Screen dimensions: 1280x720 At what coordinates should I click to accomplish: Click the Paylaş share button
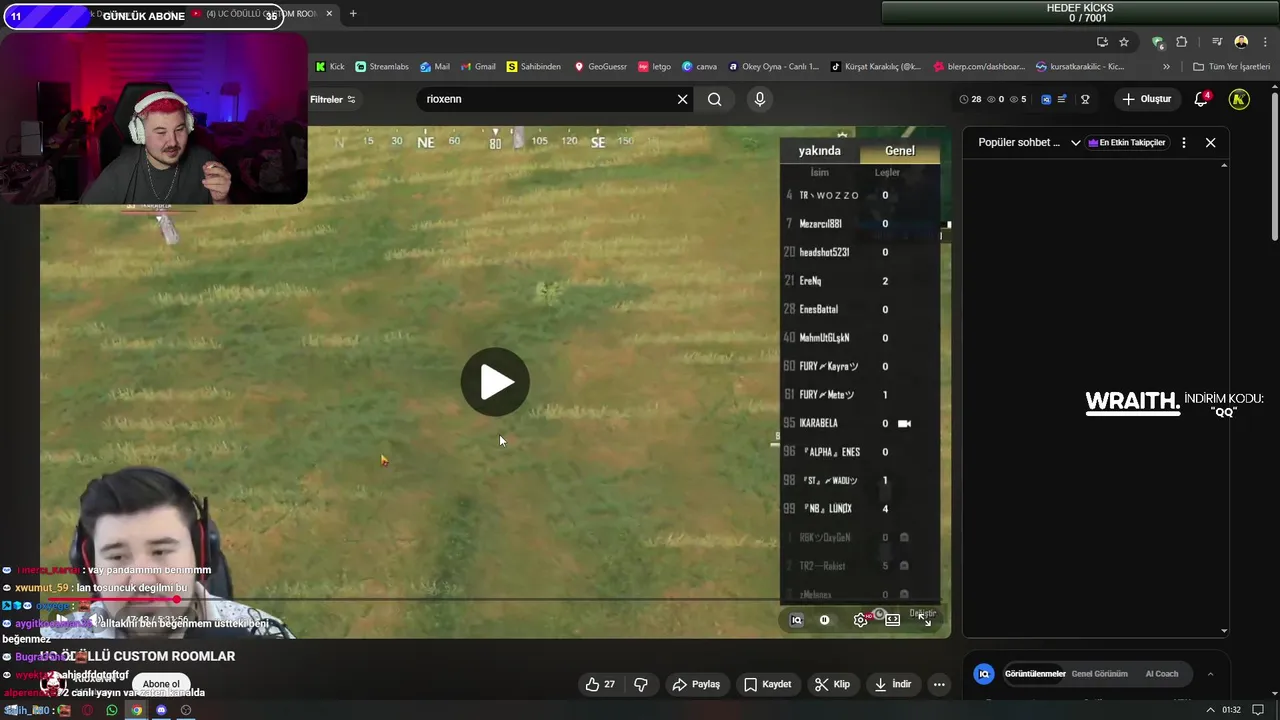(x=696, y=684)
